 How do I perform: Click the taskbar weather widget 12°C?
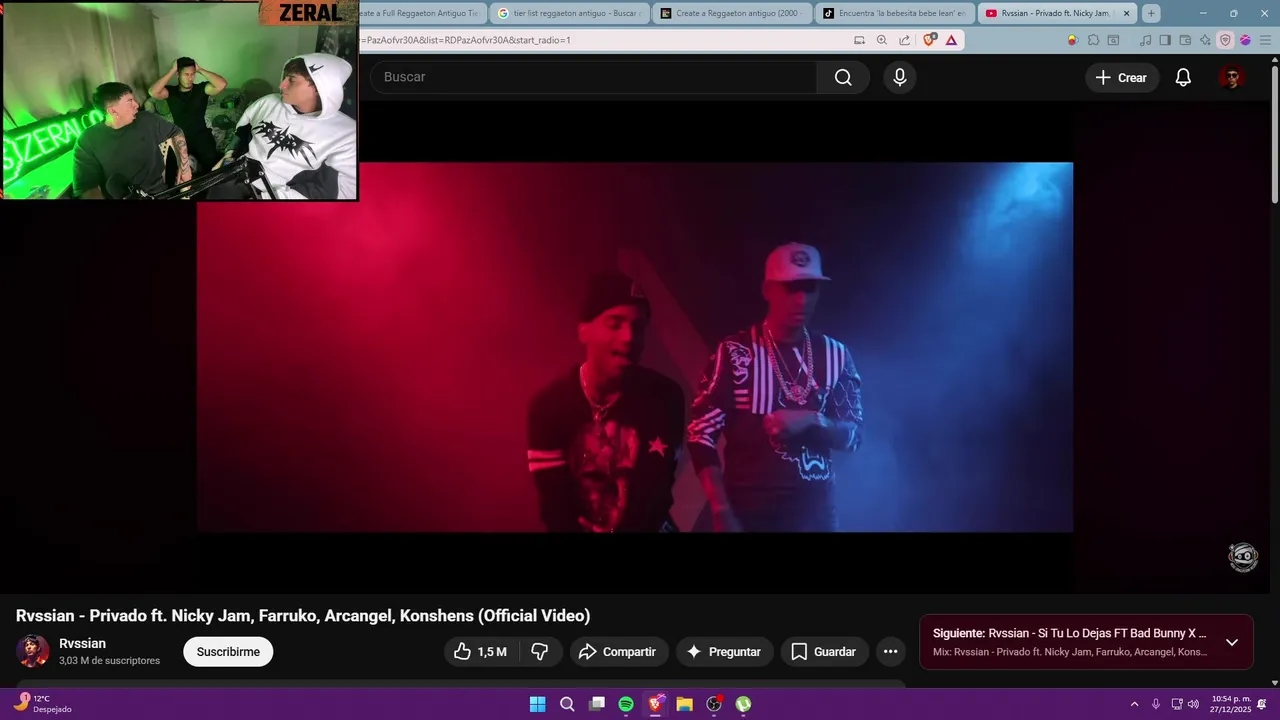pyautogui.click(x=42, y=704)
